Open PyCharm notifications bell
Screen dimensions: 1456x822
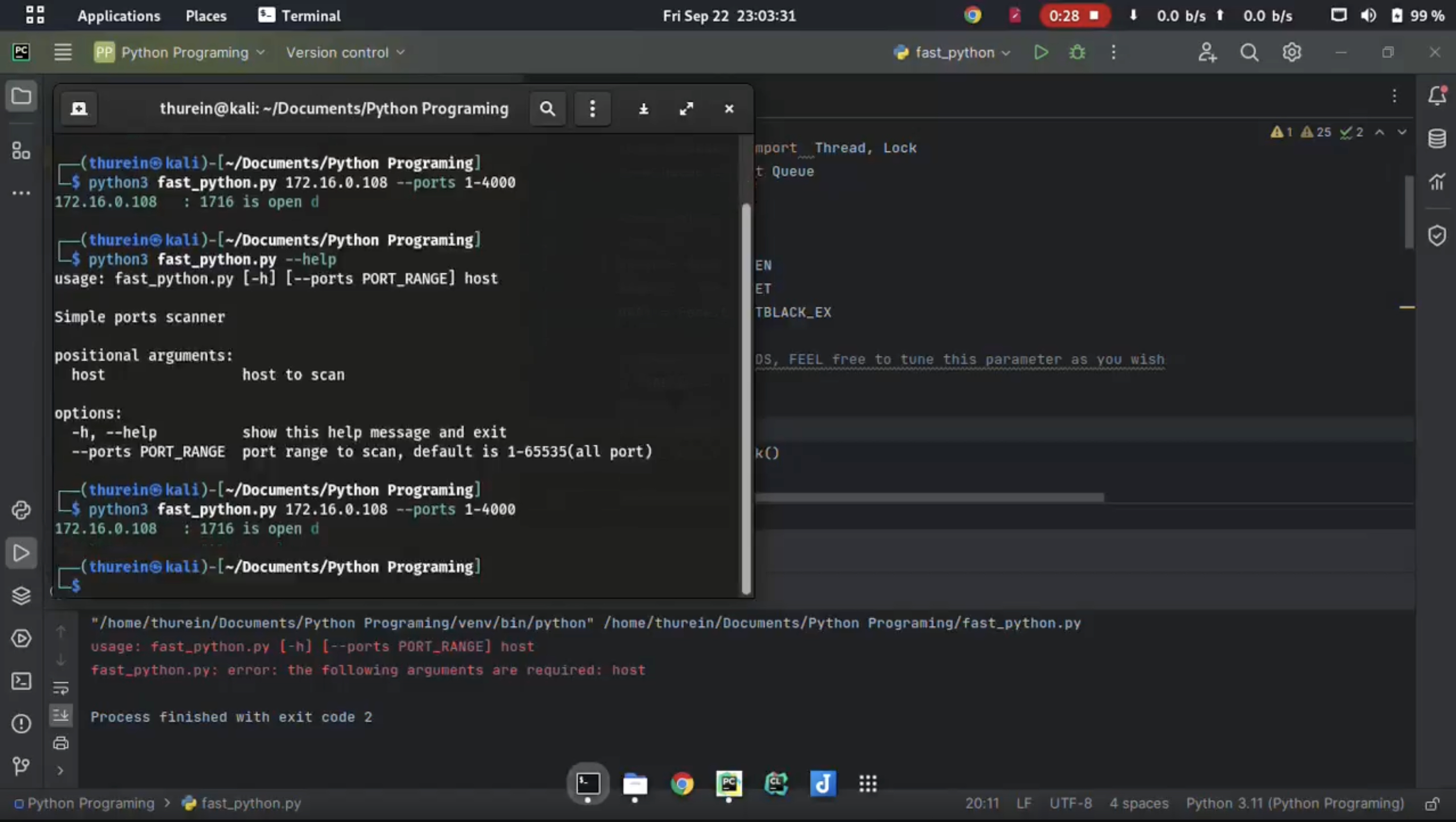point(1437,96)
